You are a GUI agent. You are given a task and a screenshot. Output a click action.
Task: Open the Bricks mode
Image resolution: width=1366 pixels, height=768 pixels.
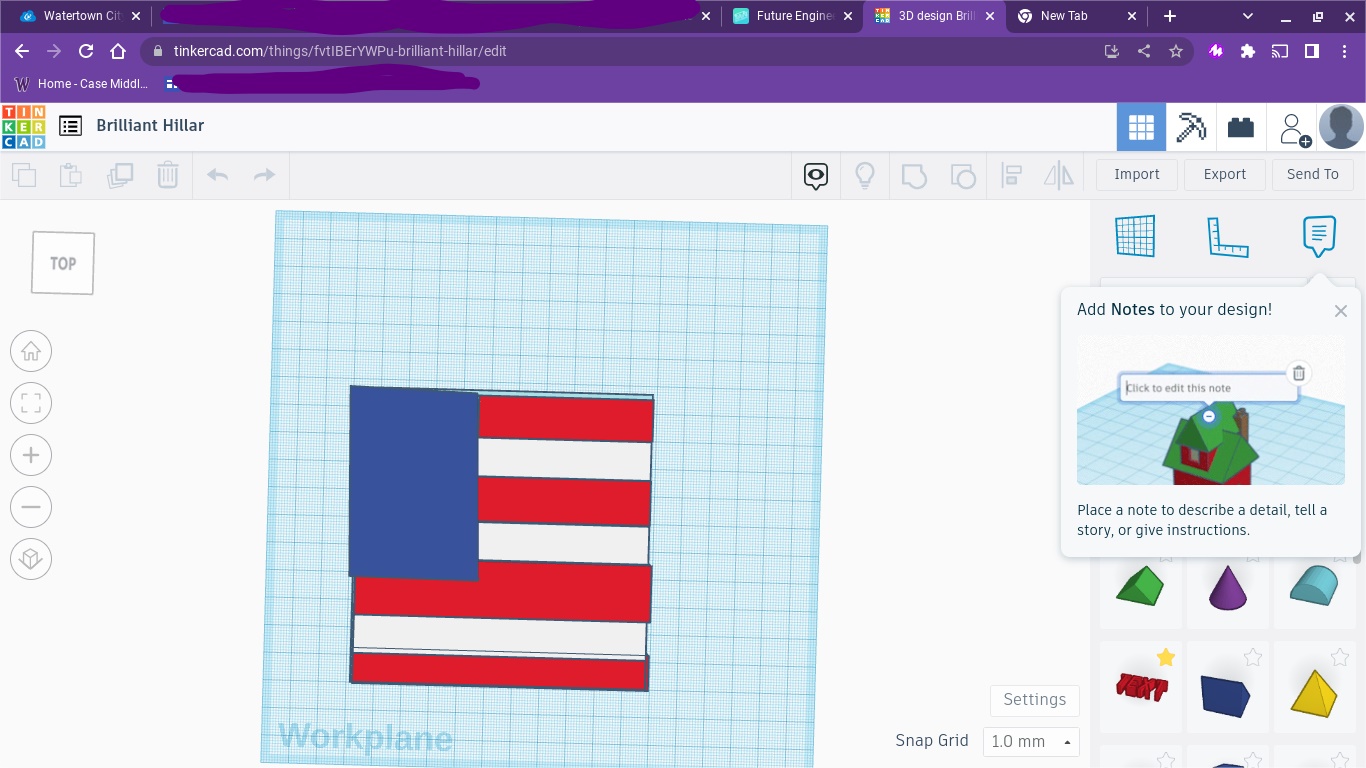[1241, 127]
